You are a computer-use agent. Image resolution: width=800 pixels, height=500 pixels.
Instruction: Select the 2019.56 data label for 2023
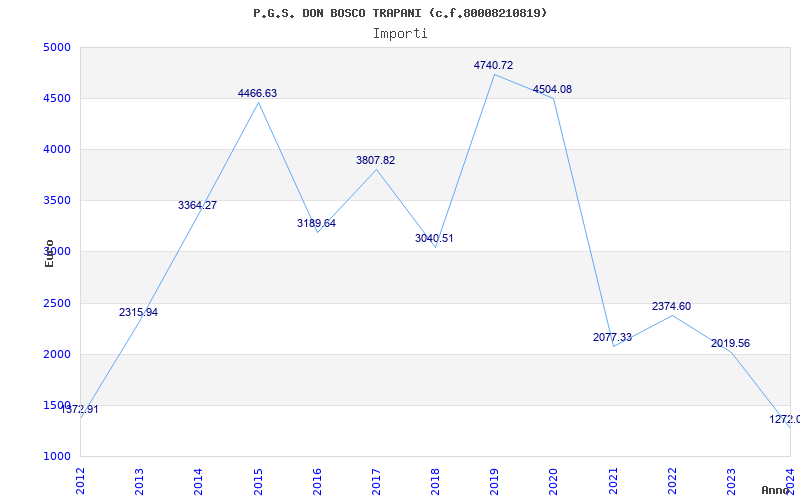pos(731,343)
